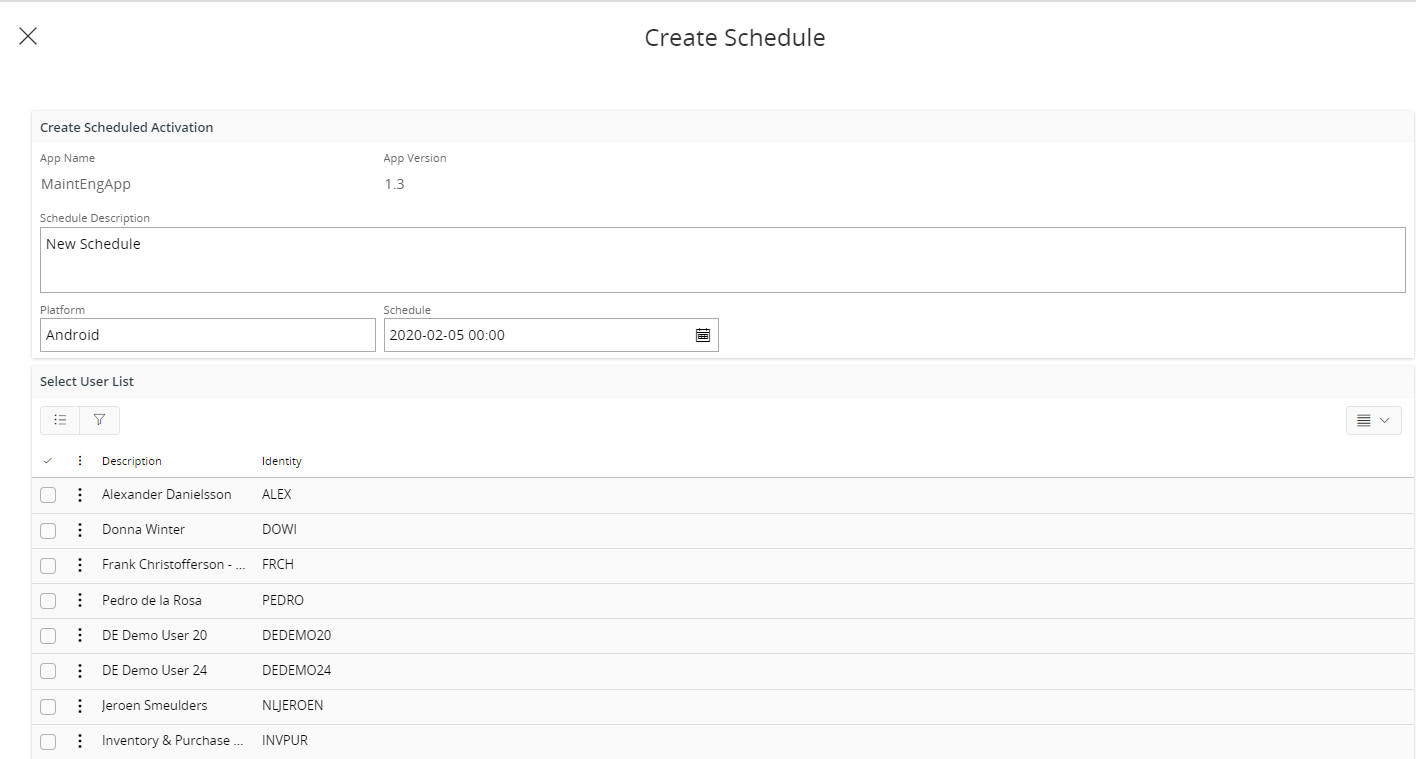Close the Create Schedule dialog

click(28, 37)
